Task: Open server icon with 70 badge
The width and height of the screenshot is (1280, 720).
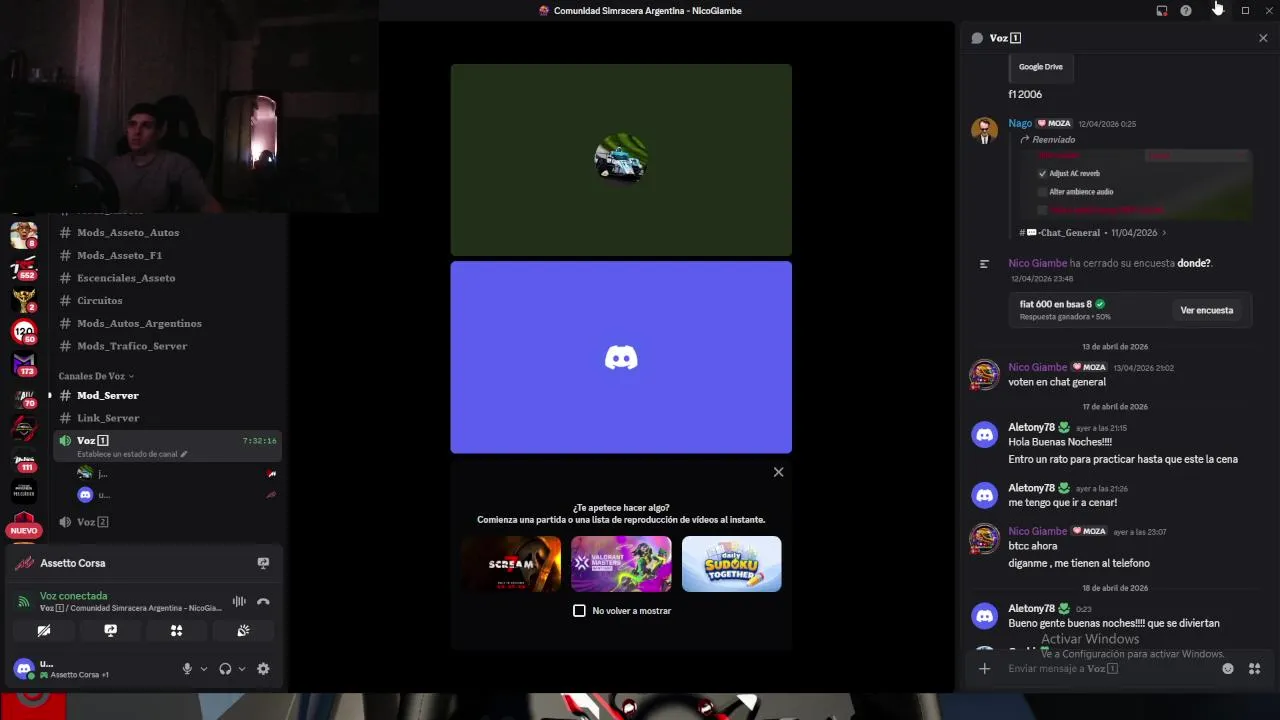Action: click(x=24, y=396)
